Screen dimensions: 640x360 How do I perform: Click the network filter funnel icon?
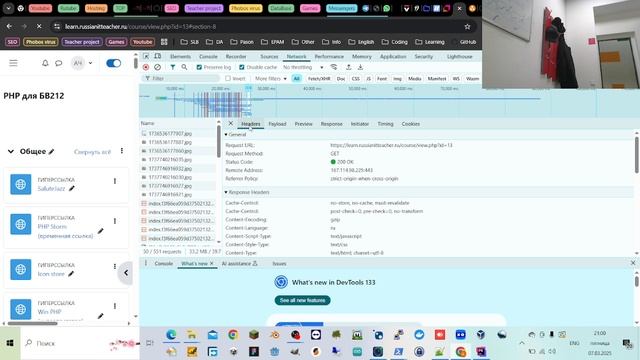(x=173, y=67)
